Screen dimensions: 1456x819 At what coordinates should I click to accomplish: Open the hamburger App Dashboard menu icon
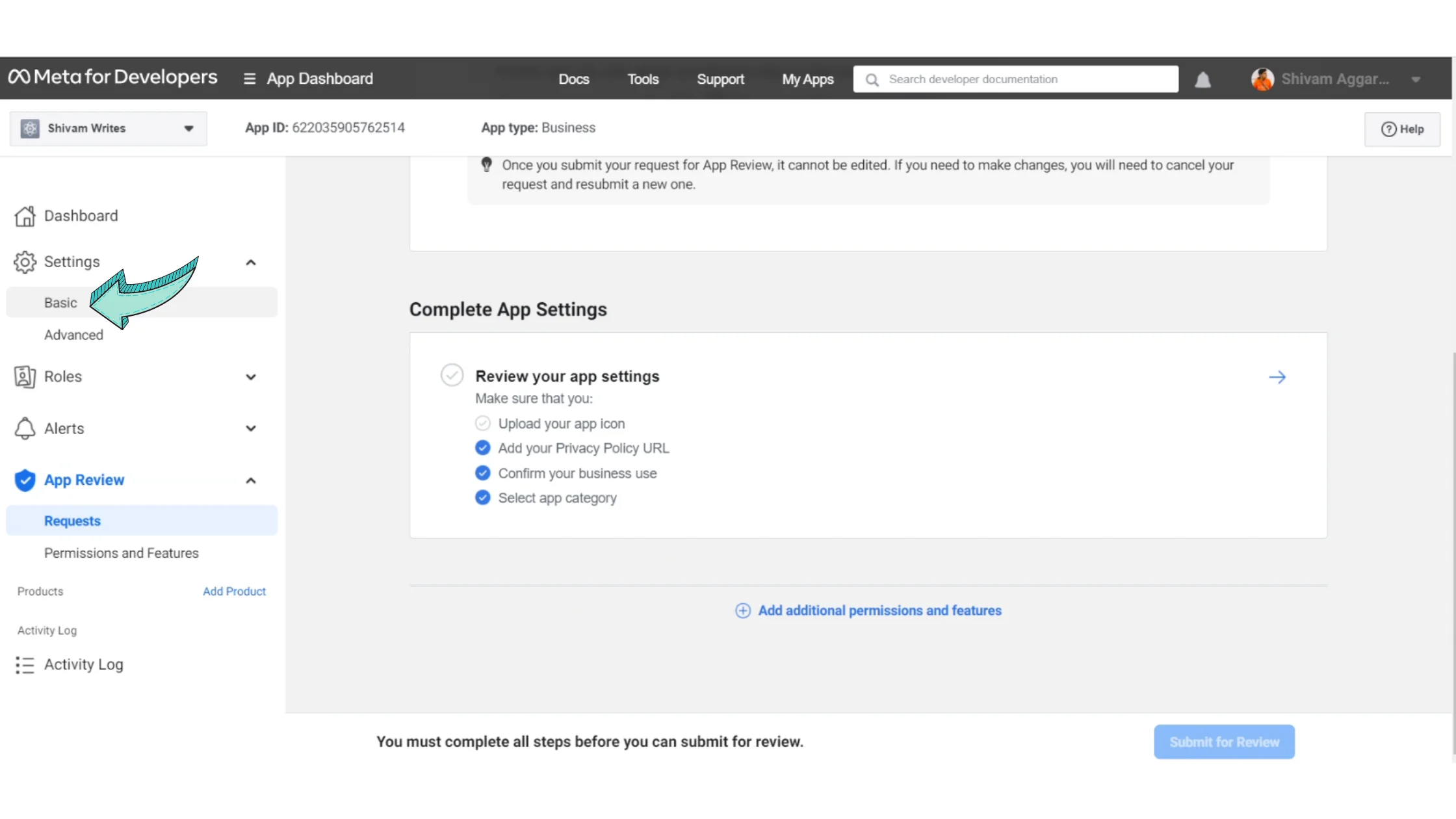tap(250, 79)
